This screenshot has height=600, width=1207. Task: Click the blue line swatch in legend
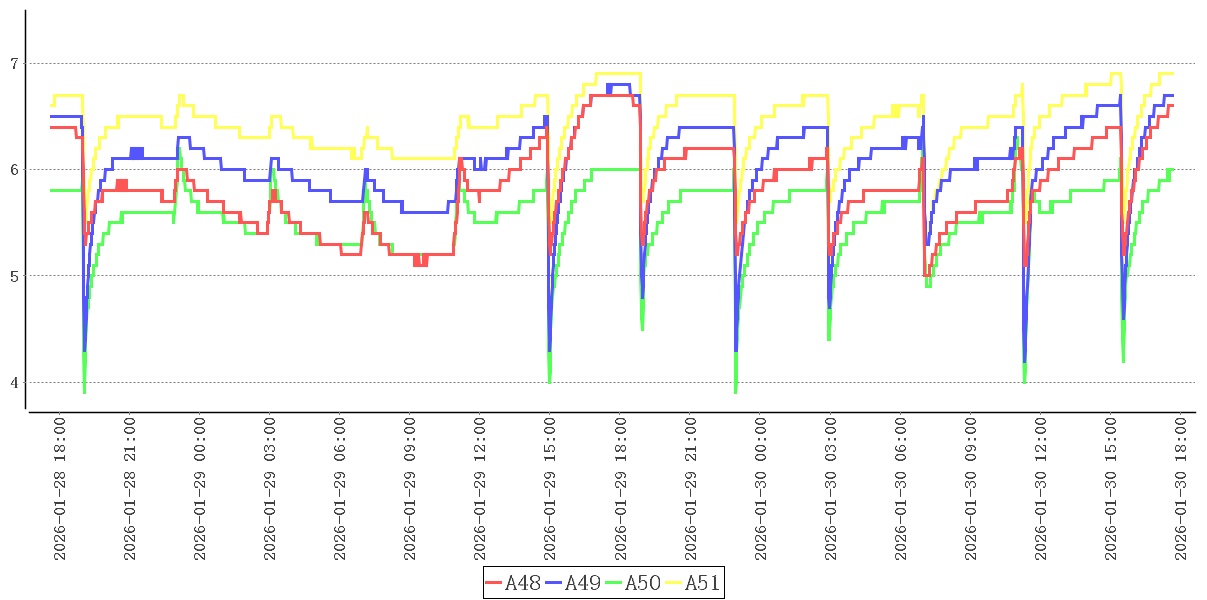pyautogui.click(x=554, y=583)
